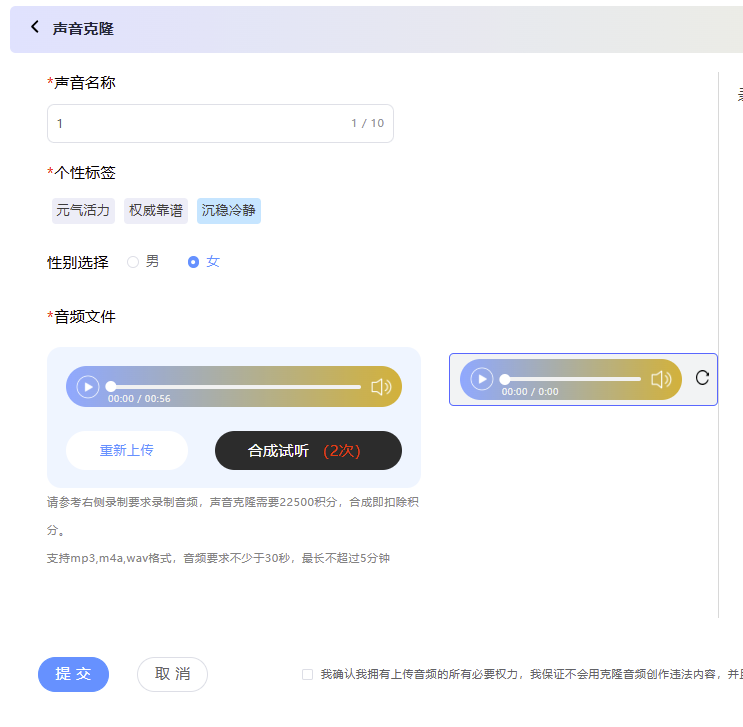The image size is (743, 727).
Task: Choose the 元气活力 personality tag
Action: (83, 210)
